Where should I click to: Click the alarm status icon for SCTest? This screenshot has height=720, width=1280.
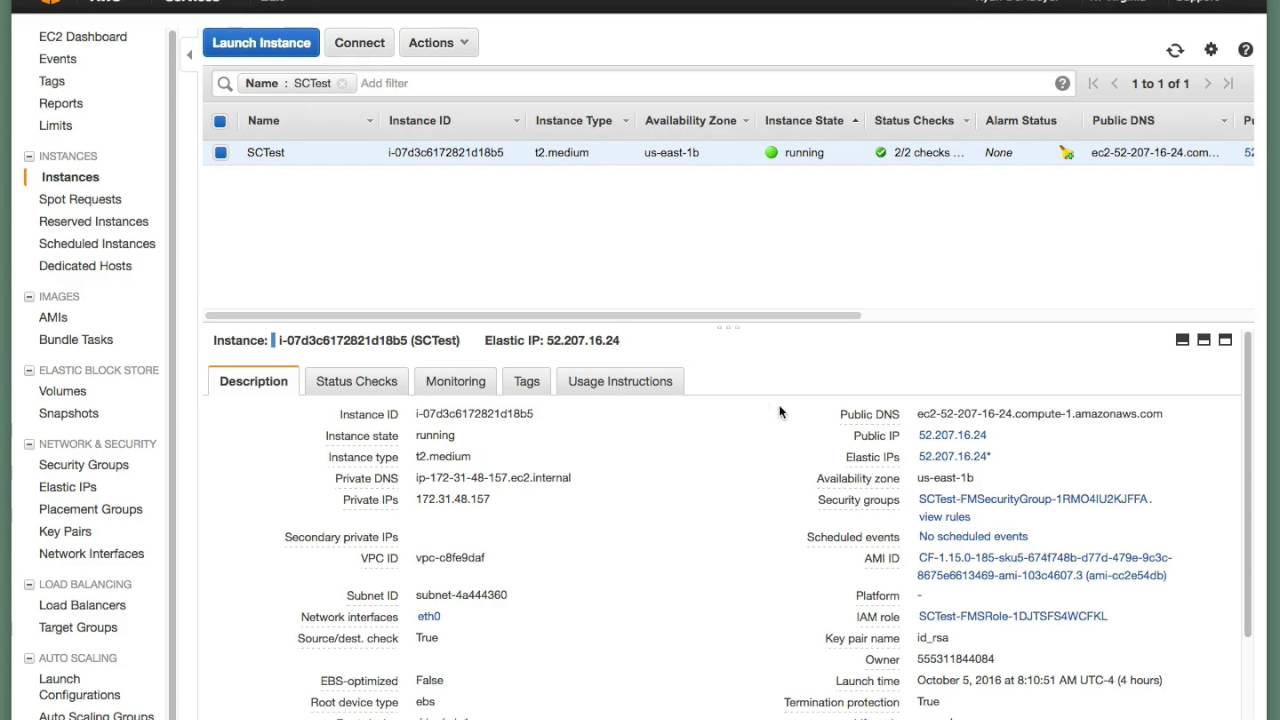(x=1067, y=153)
